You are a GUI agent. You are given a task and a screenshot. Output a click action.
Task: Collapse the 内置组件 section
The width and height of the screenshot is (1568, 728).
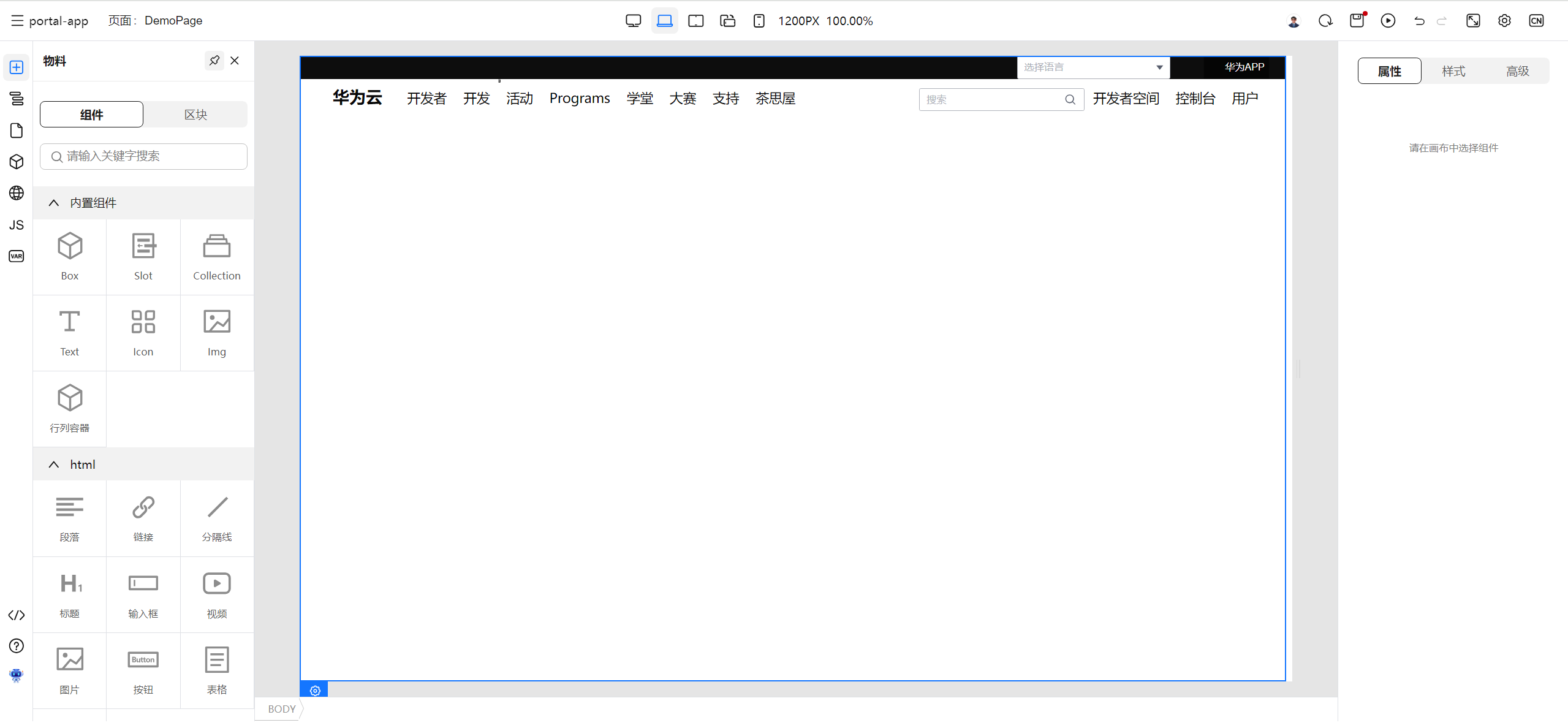click(x=54, y=203)
